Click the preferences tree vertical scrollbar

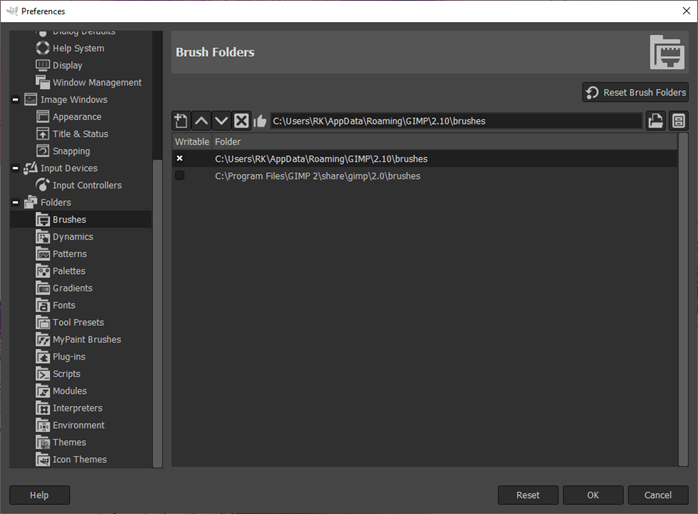[158, 313]
